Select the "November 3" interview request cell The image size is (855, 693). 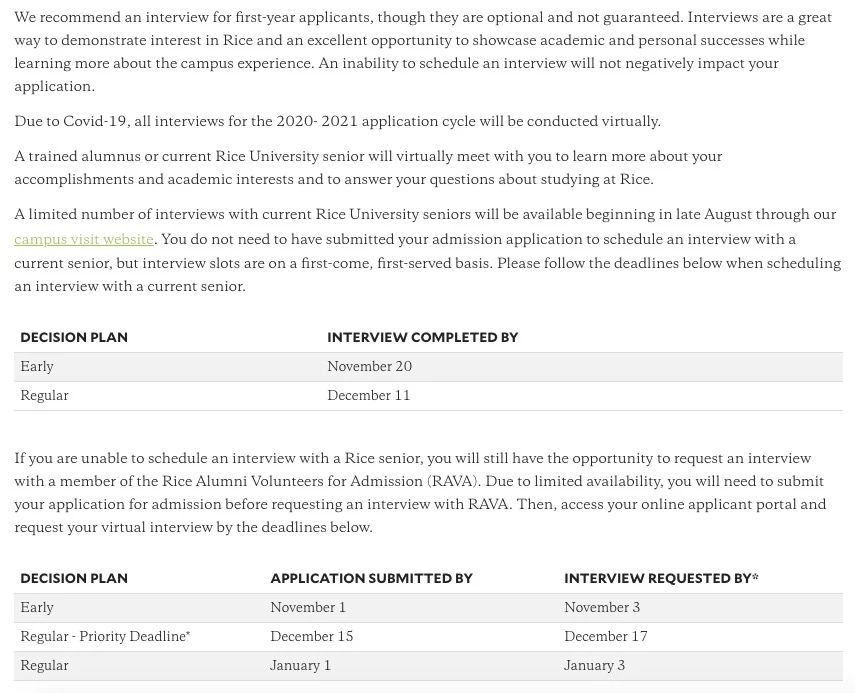click(601, 608)
